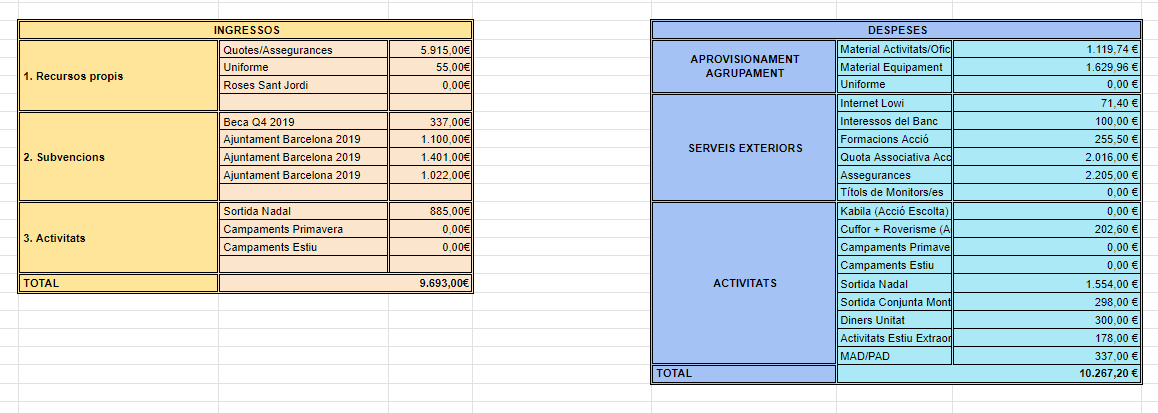Select the Roses Sant Jordi cell
1158x413 pixels.
(304, 85)
